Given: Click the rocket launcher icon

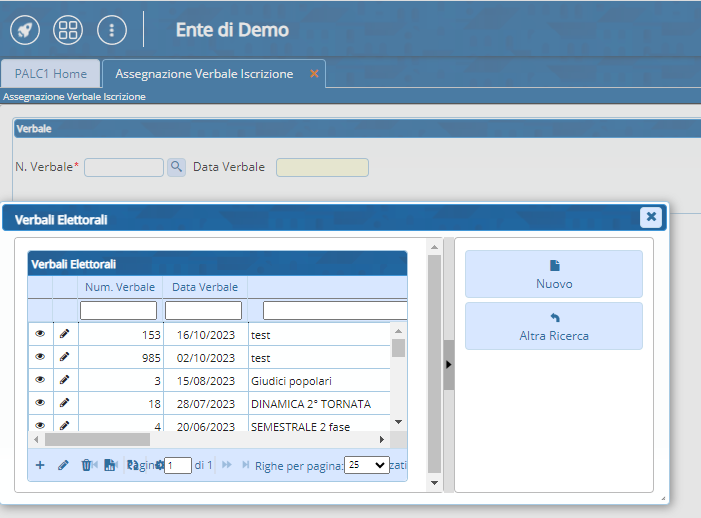Looking at the screenshot, I should coord(25,30).
